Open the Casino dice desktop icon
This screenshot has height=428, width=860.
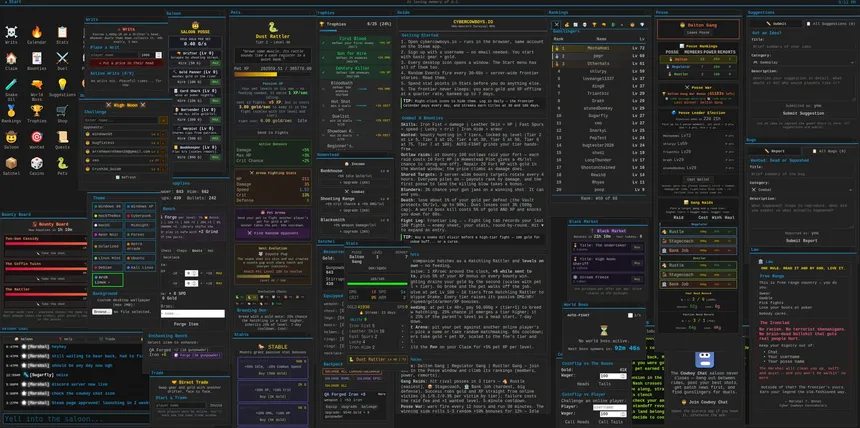37,166
